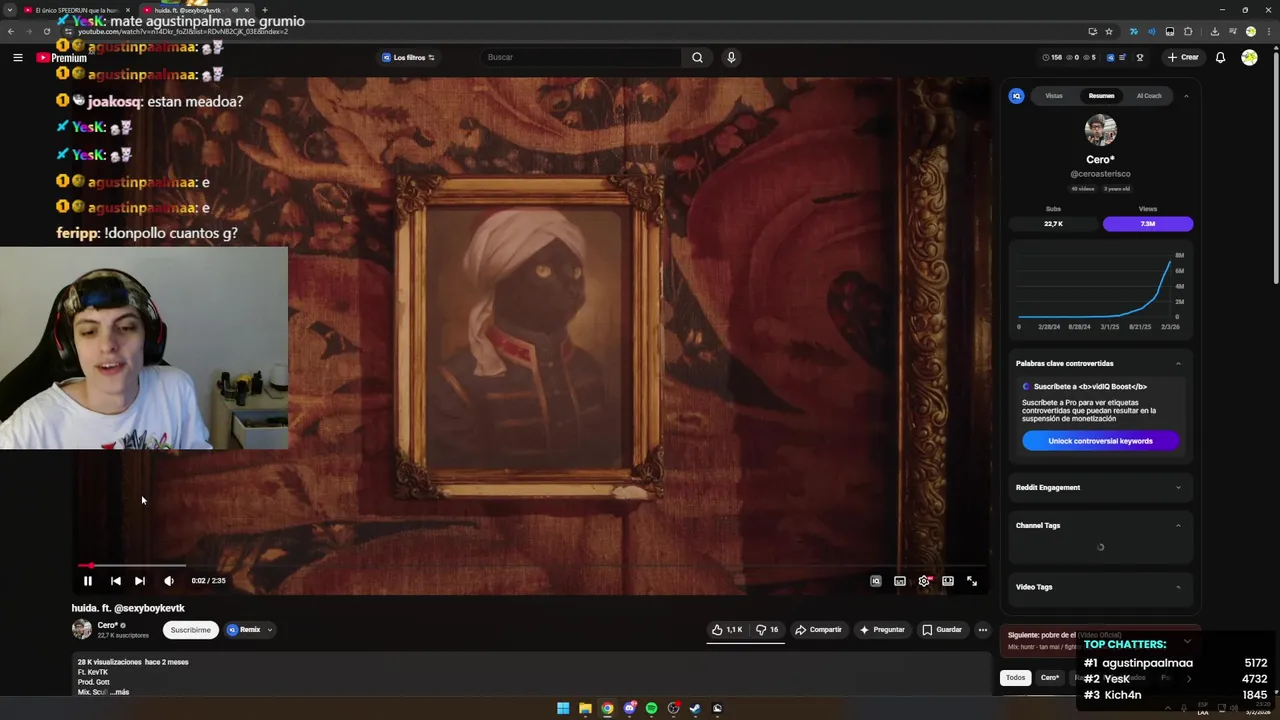
Task: Select the Views stat toggle
Action: click(x=1148, y=224)
